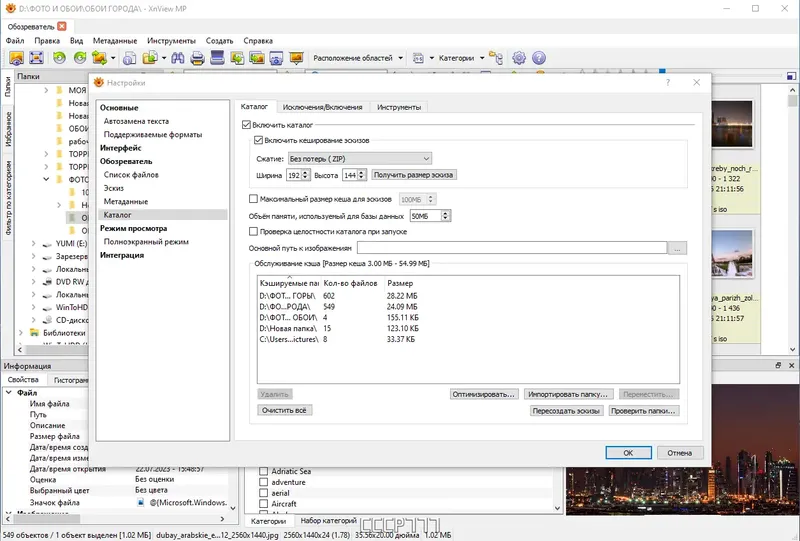Enable Проверка целостности каталога при запуске
Viewport: 800px width, 541px height.
[253, 231]
